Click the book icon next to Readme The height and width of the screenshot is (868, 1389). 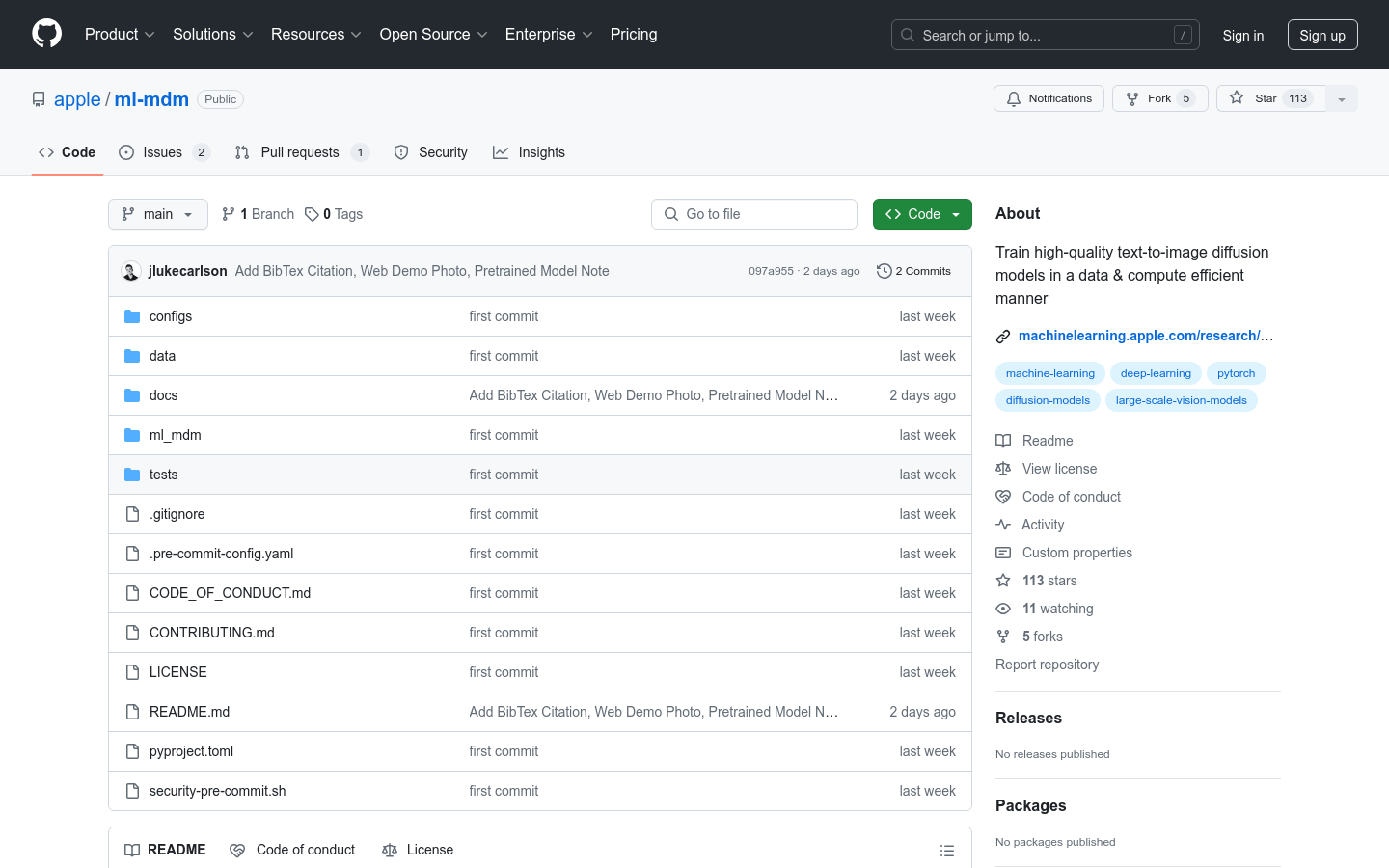pyautogui.click(x=1003, y=441)
